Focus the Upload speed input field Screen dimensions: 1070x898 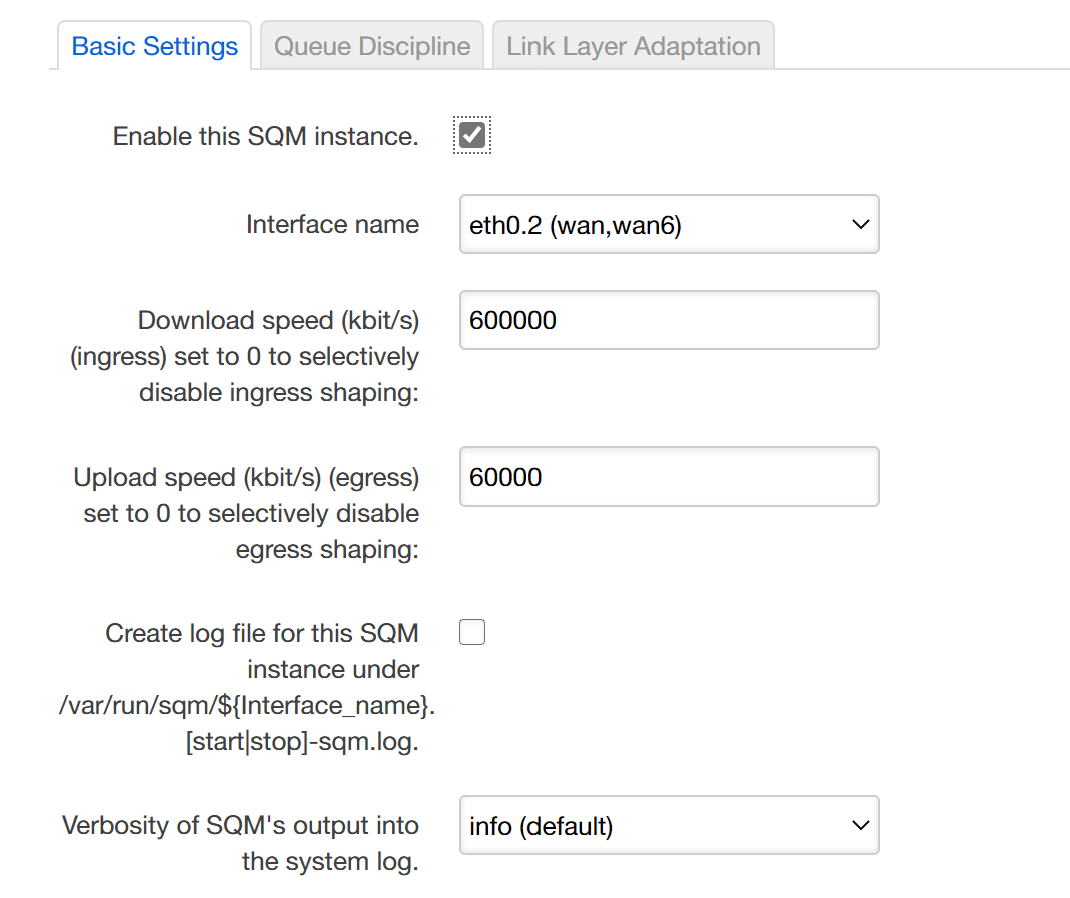pos(668,477)
